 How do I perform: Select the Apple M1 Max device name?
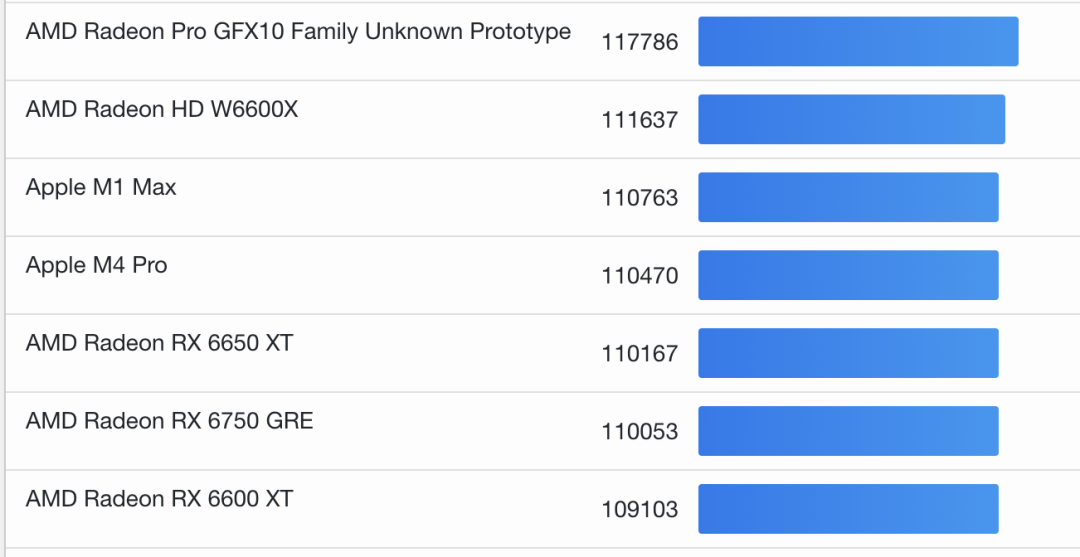tap(101, 188)
